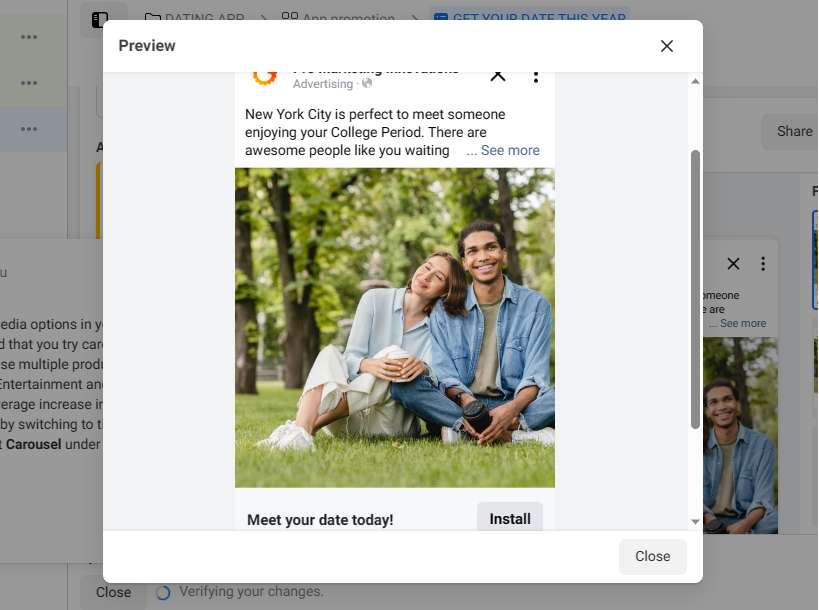819x610 pixels.
Task: Click the Share button on the right
Action: coord(794,131)
